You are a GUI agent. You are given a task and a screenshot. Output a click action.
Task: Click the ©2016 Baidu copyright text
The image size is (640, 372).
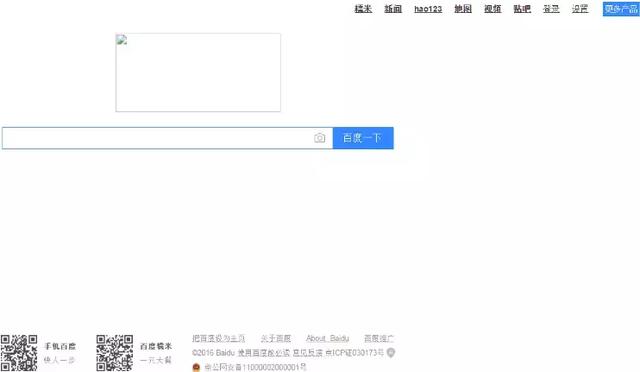point(213,352)
